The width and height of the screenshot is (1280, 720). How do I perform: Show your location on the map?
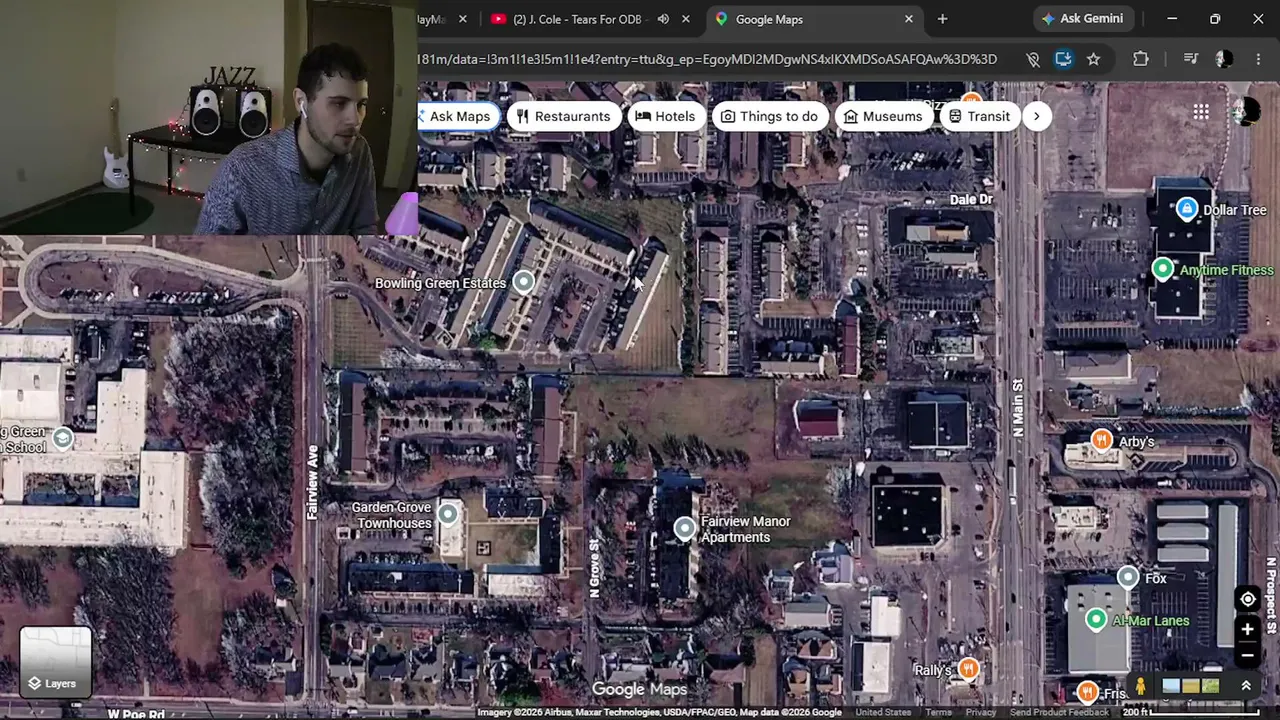click(x=1247, y=600)
